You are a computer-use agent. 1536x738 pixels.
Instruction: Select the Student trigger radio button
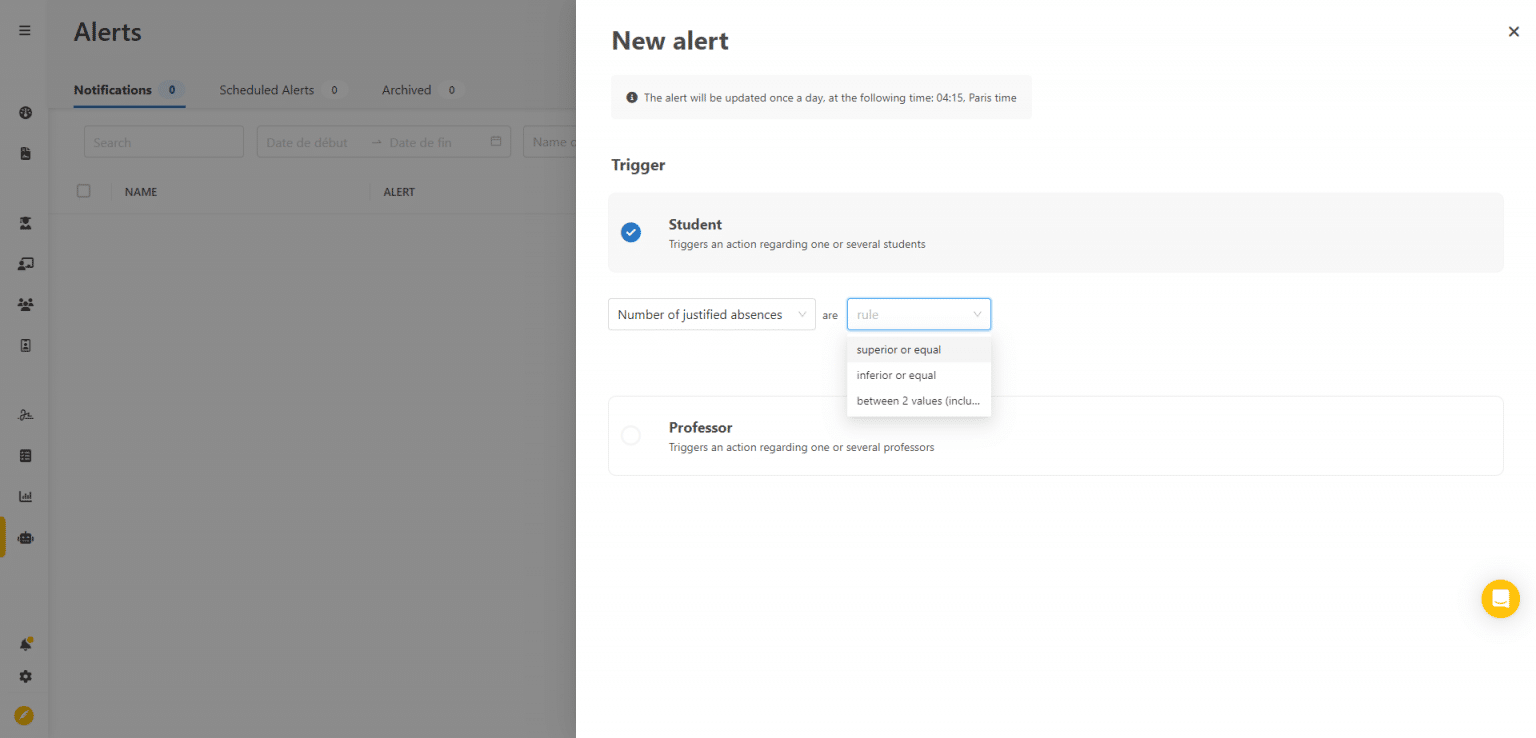click(631, 231)
